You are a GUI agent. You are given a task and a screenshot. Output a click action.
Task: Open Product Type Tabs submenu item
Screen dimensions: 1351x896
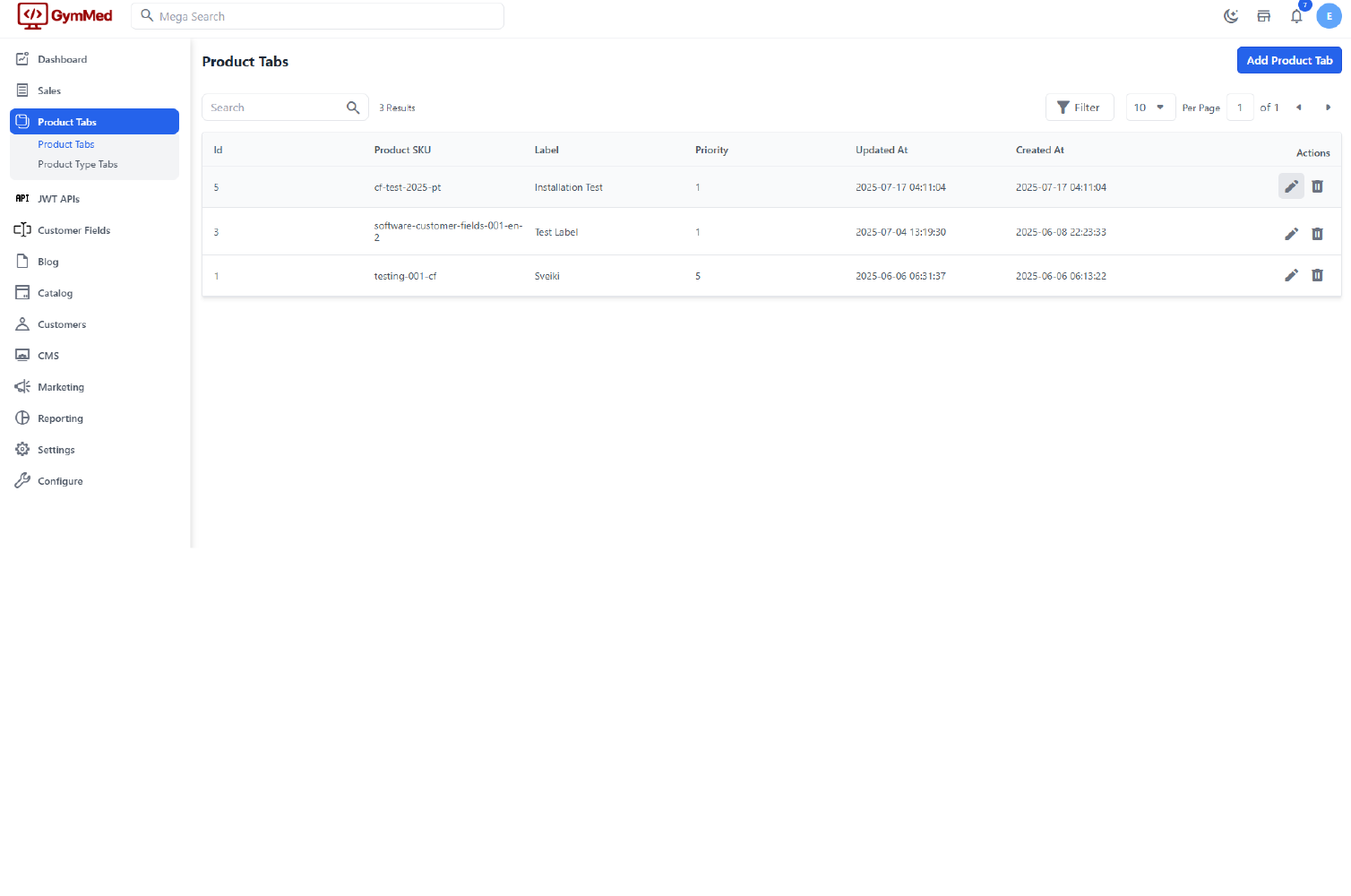(77, 165)
